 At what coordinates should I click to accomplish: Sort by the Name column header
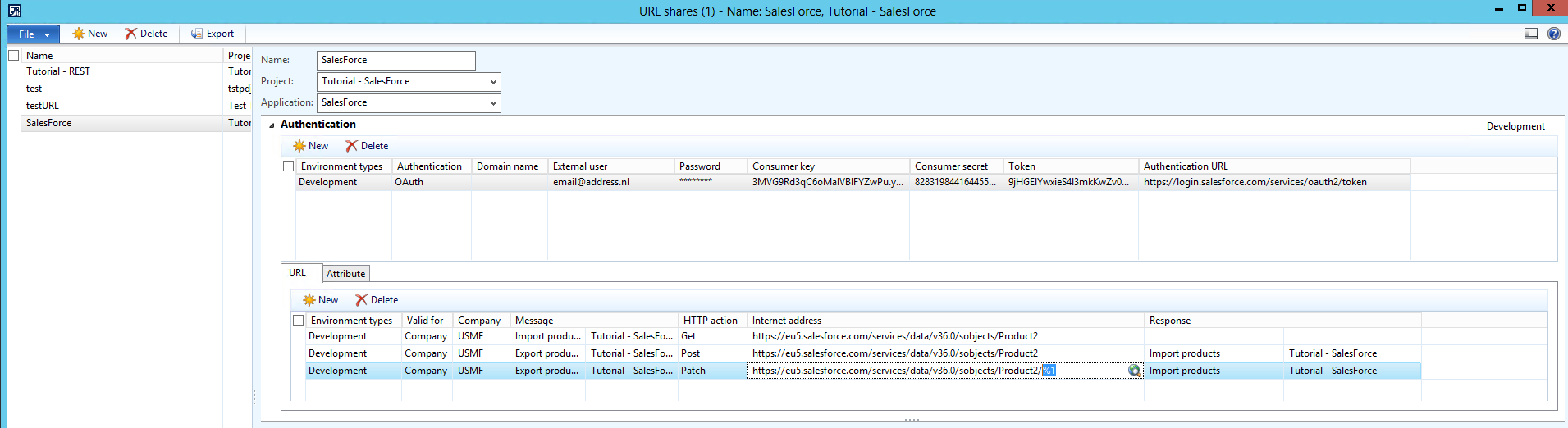122,55
